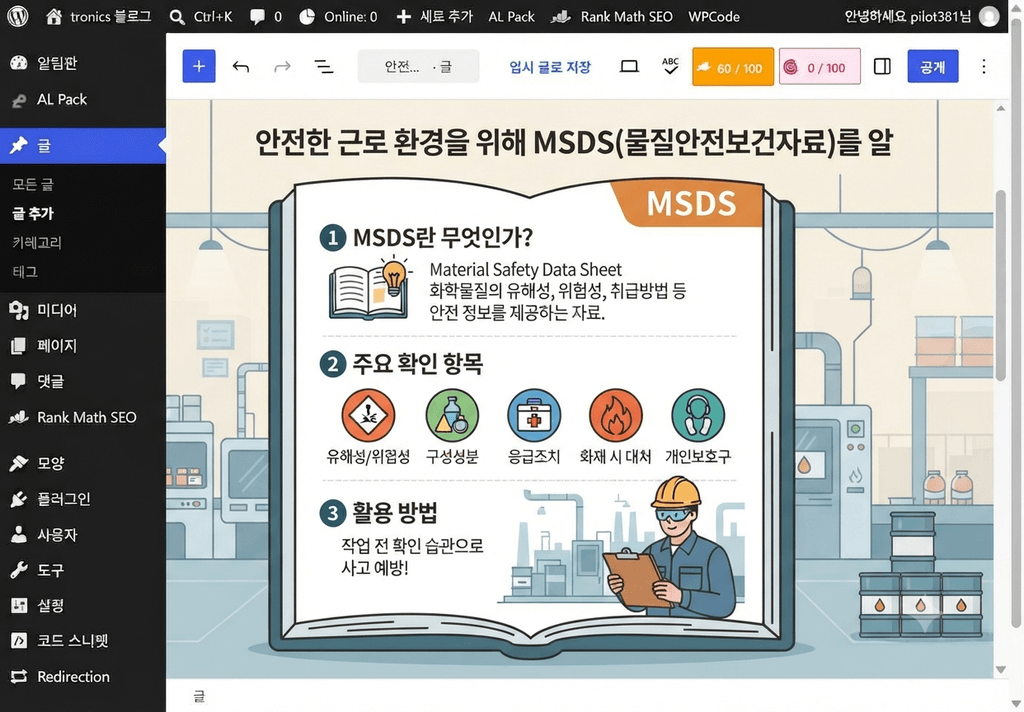Screen dimensions: 1024x712
Task: Open the 0 / 100 content AI score
Action: (820, 67)
